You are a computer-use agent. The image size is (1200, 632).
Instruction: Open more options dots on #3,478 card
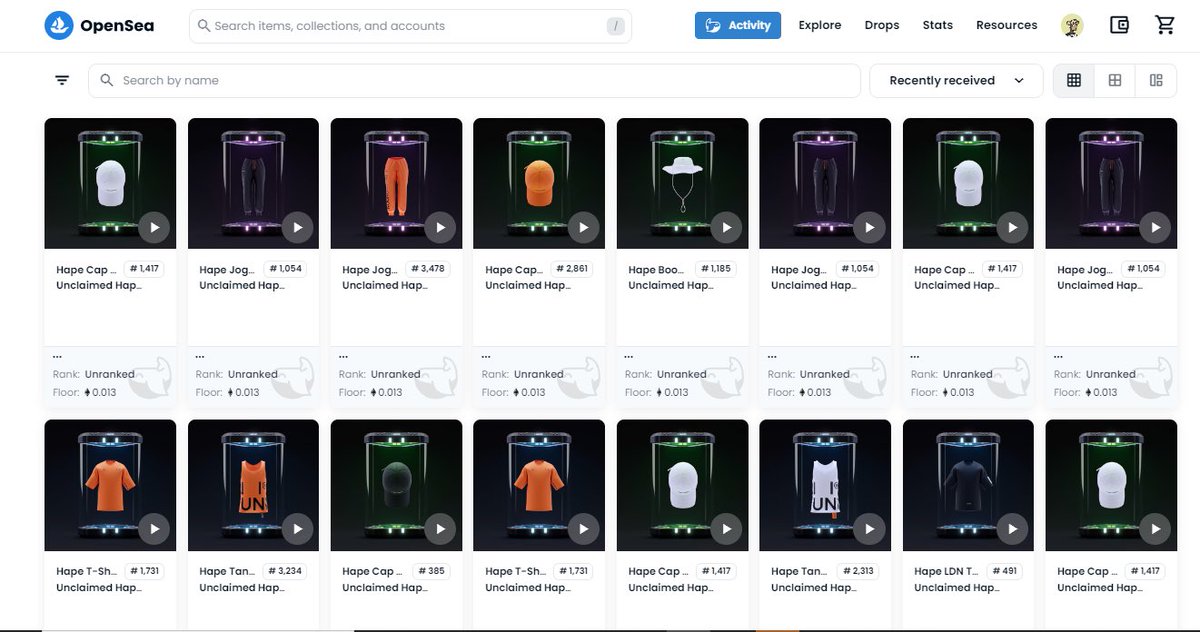coord(344,356)
